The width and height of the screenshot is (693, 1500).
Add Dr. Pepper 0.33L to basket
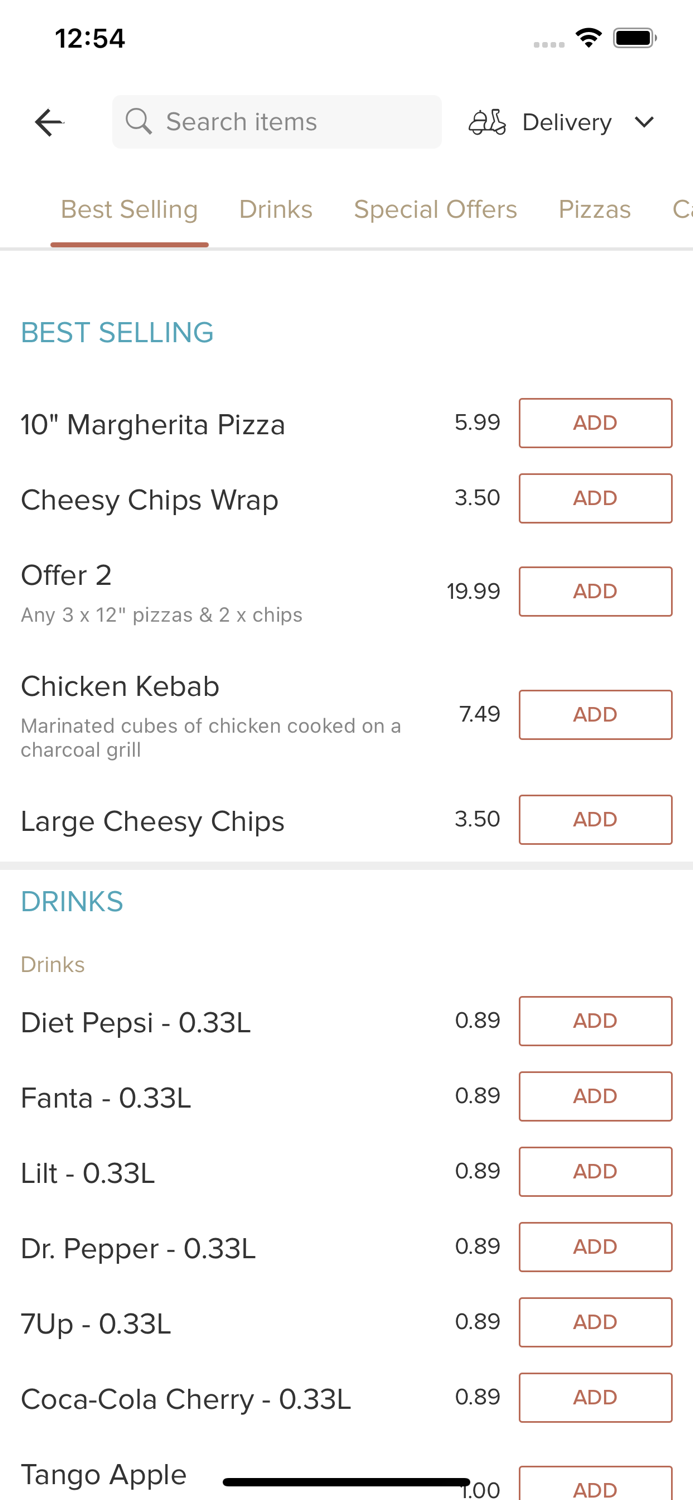point(595,1246)
